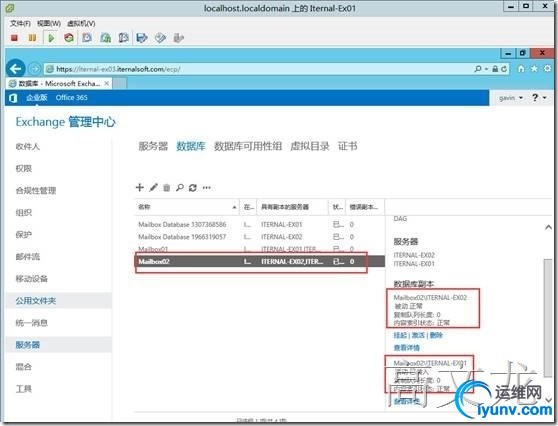Click 删除 link for ITERNAL-EX02 copy
This screenshot has width=558, height=426.
point(436,335)
